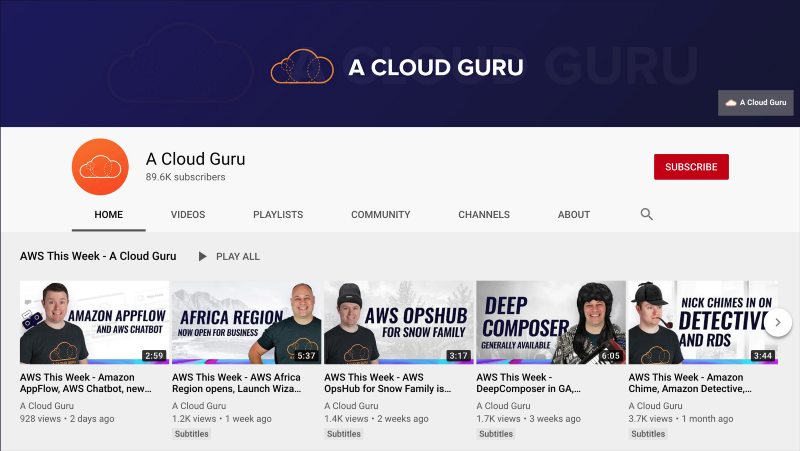
Task: Go to the Community tab
Action: tap(381, 215)
